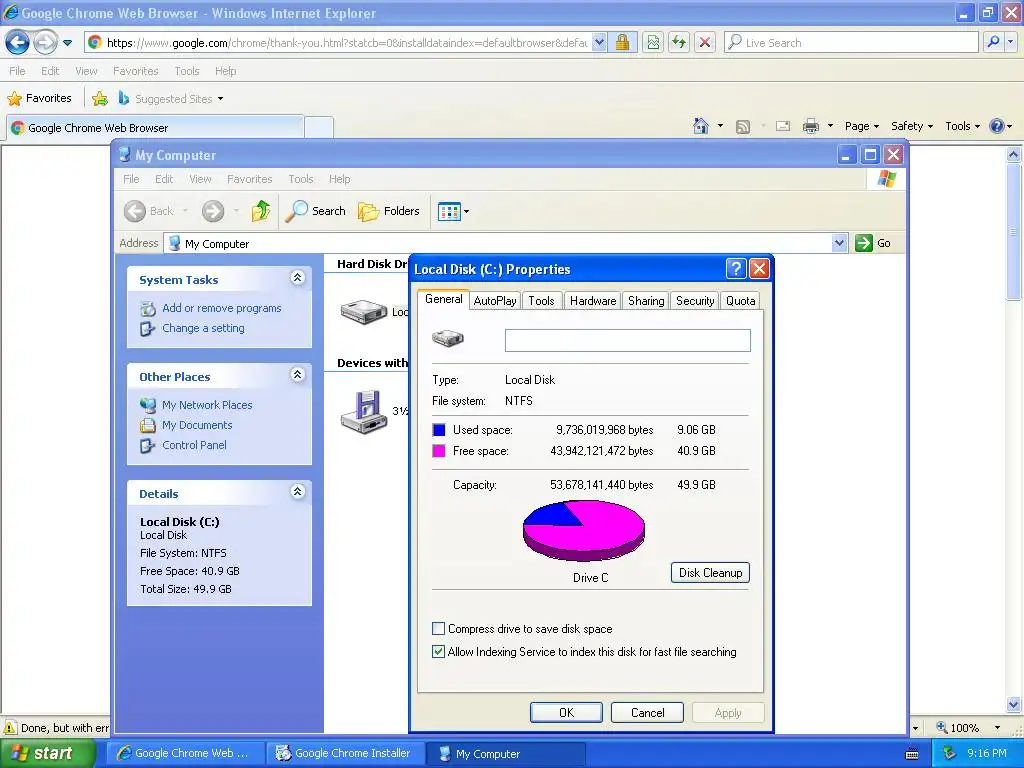
Task: Stop loading with the red X icon
Action: 705,43
